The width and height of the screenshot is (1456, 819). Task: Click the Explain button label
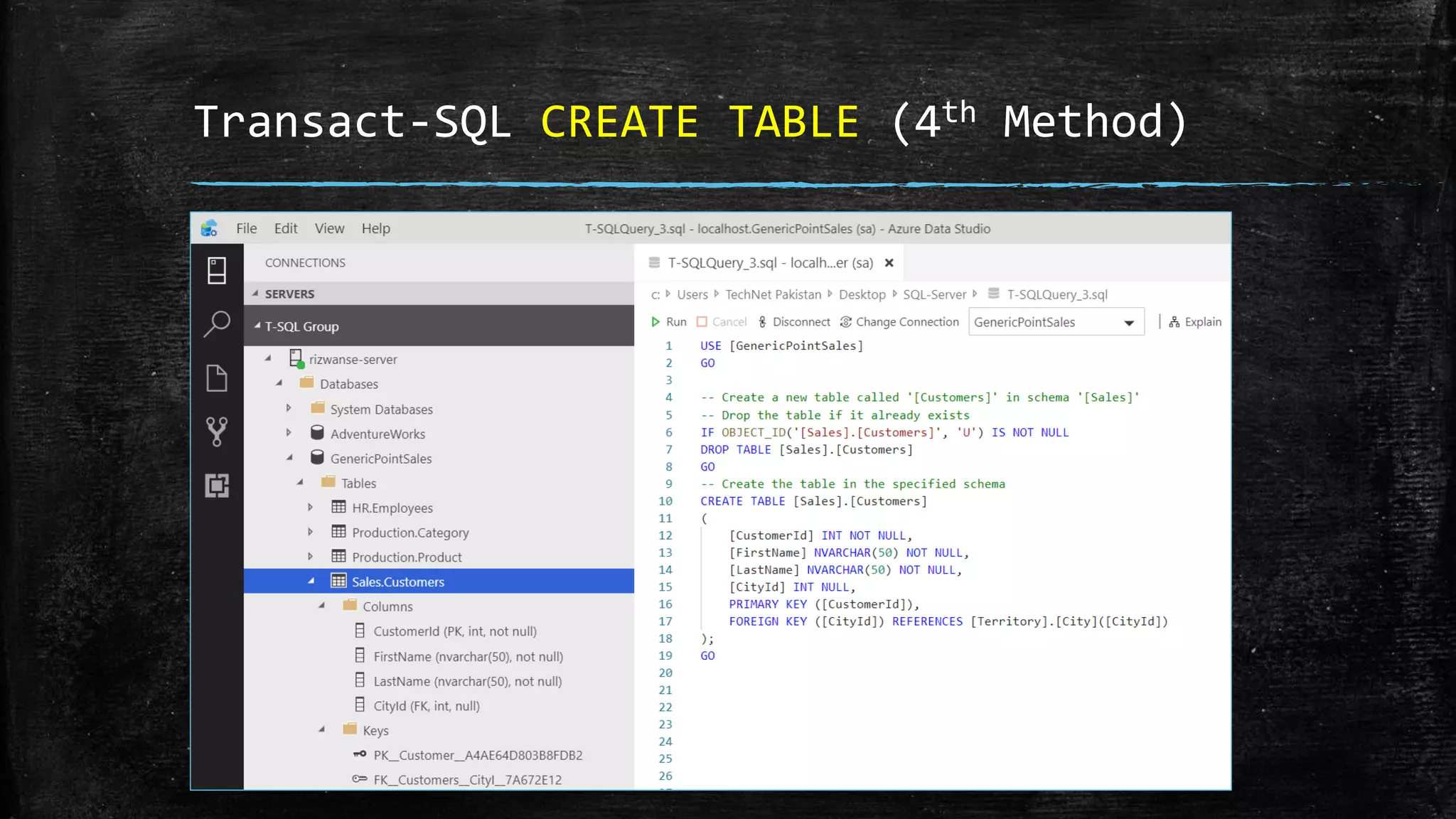tap(1203, 322)
